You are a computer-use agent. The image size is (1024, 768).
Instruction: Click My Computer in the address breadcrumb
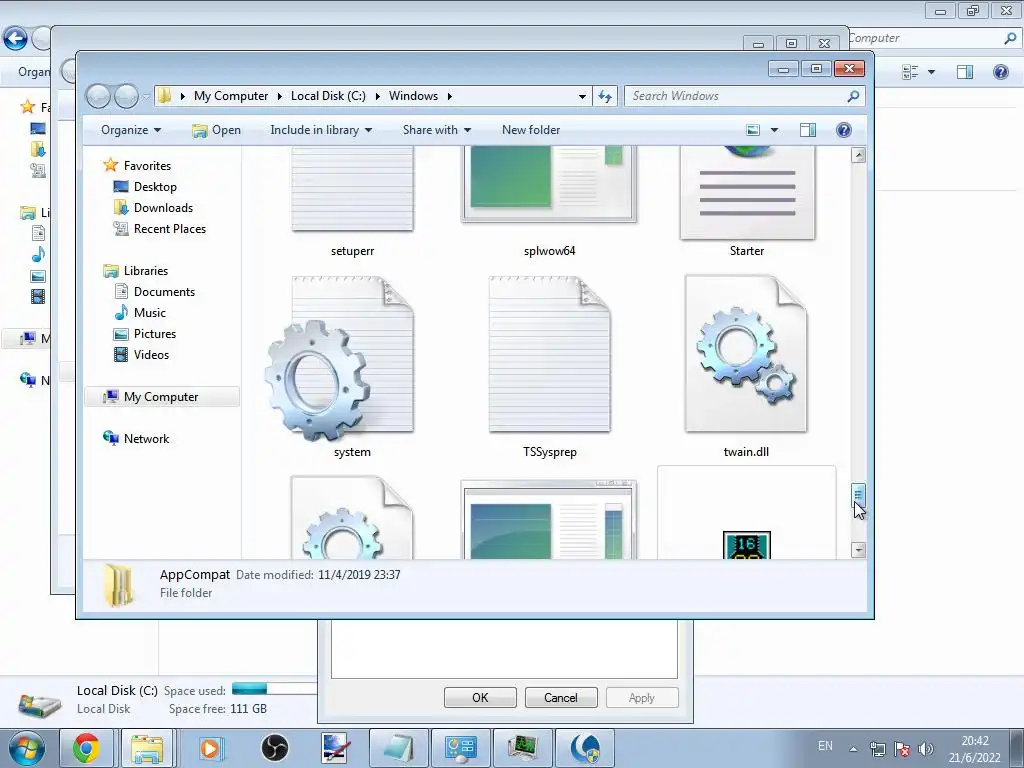[x=231, y=96]
